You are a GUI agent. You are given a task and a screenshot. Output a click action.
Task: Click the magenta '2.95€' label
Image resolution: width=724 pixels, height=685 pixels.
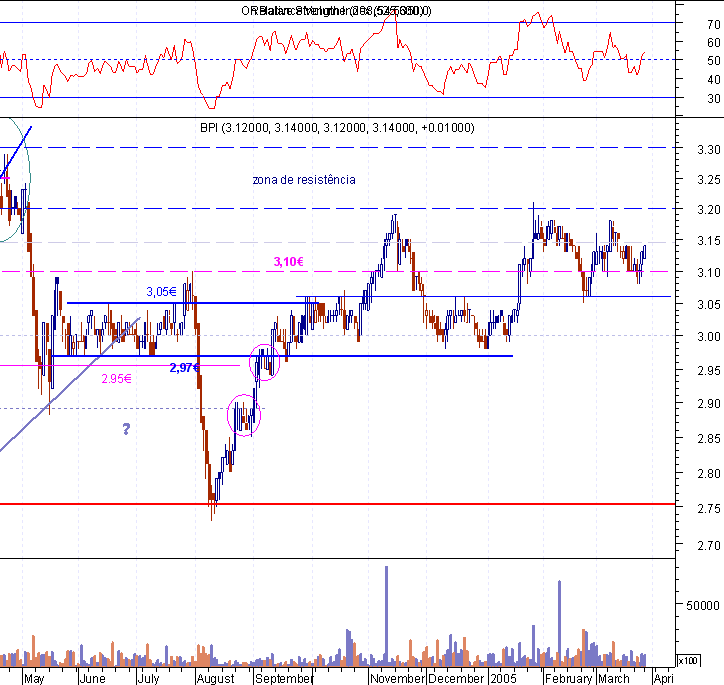point(116,379)
